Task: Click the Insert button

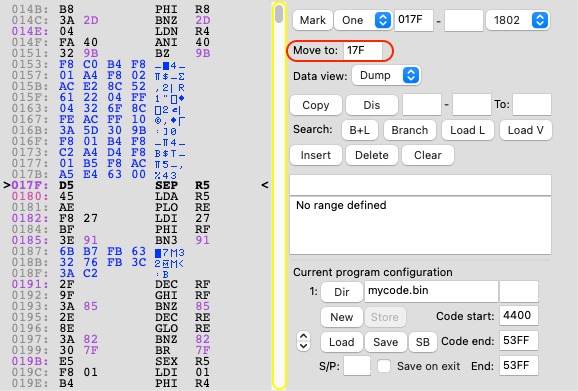Action: tap(316, 155)
